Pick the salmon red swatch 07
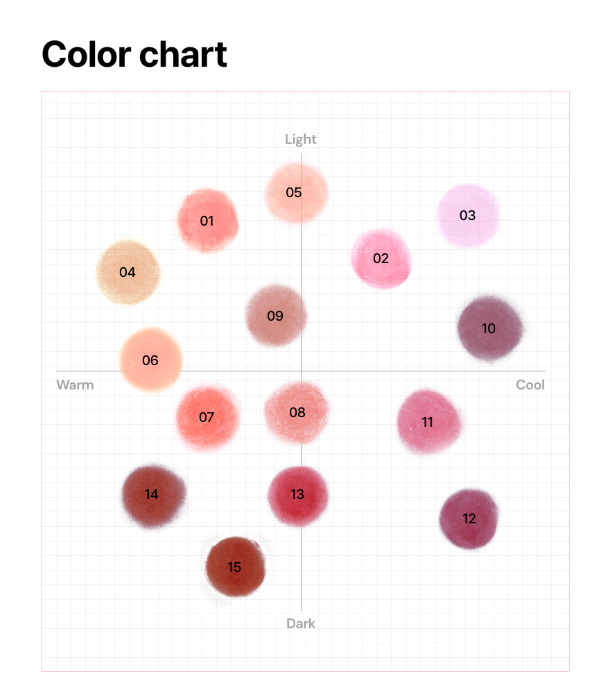The image size is (616, 695). 207,417
